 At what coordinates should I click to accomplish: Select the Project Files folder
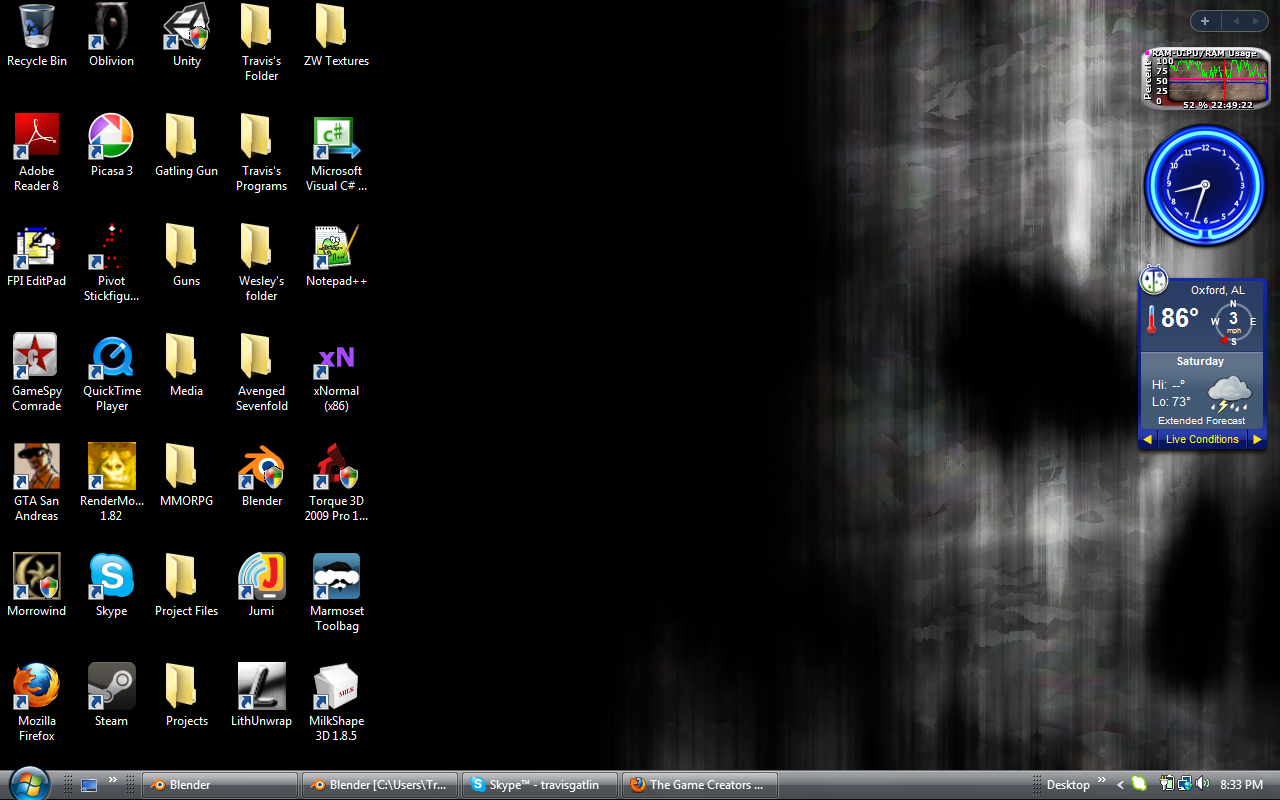tap(186, 585)
